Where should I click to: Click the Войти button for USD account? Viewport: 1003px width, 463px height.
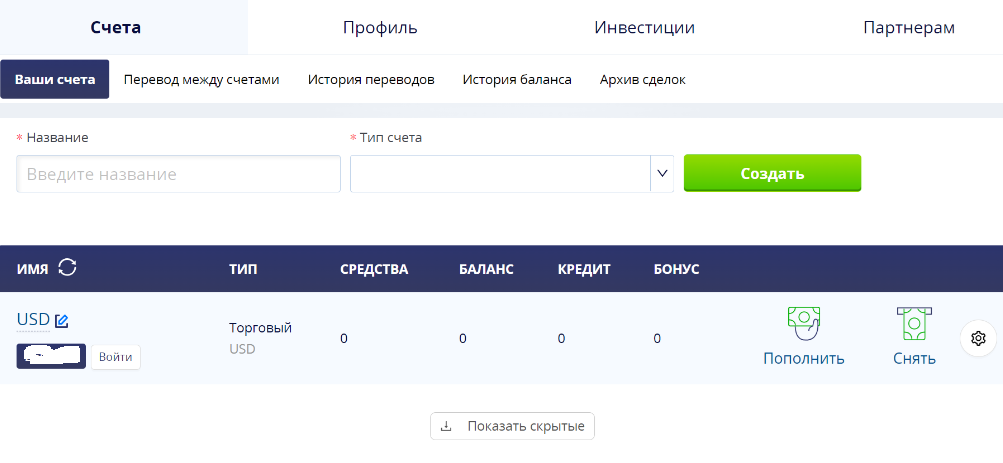coord(116,357)
